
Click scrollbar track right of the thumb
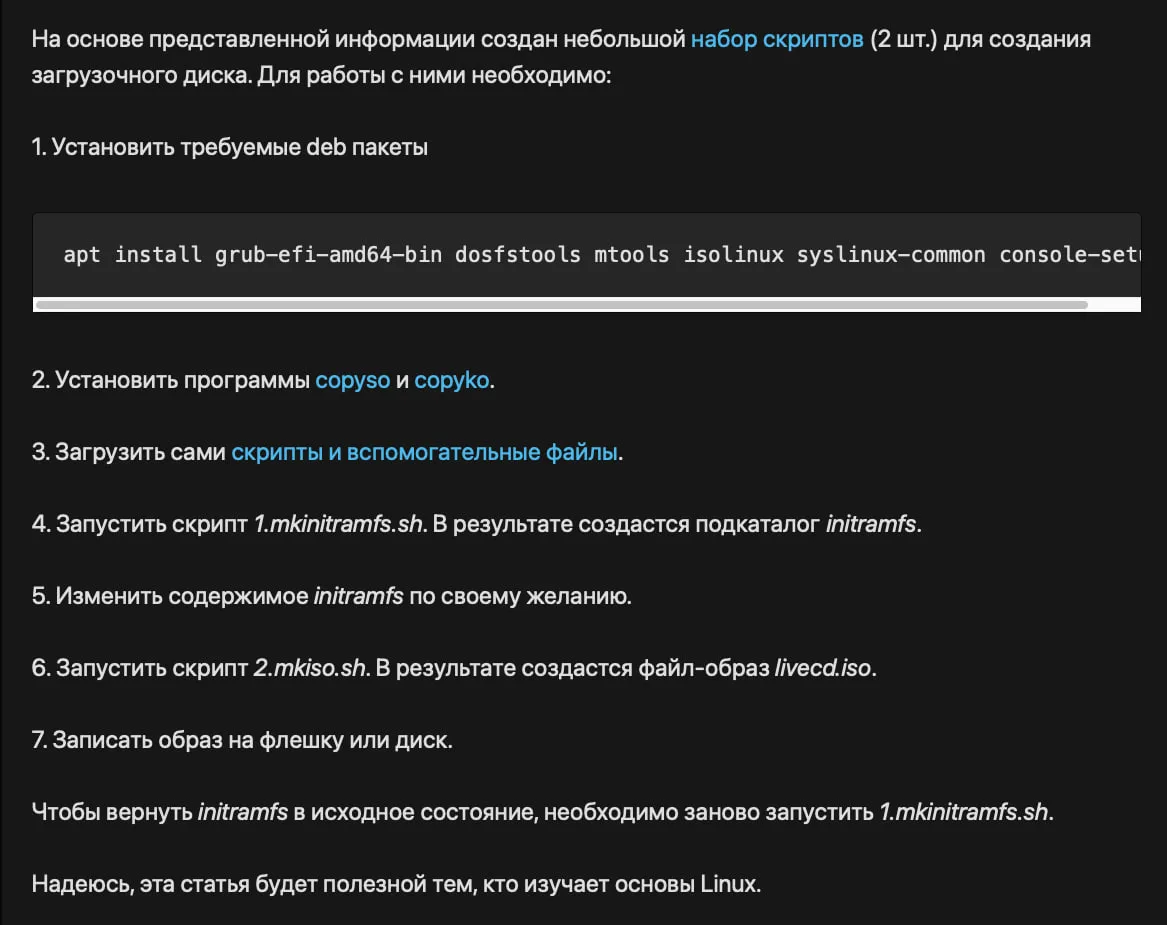tap(1113, 304)
